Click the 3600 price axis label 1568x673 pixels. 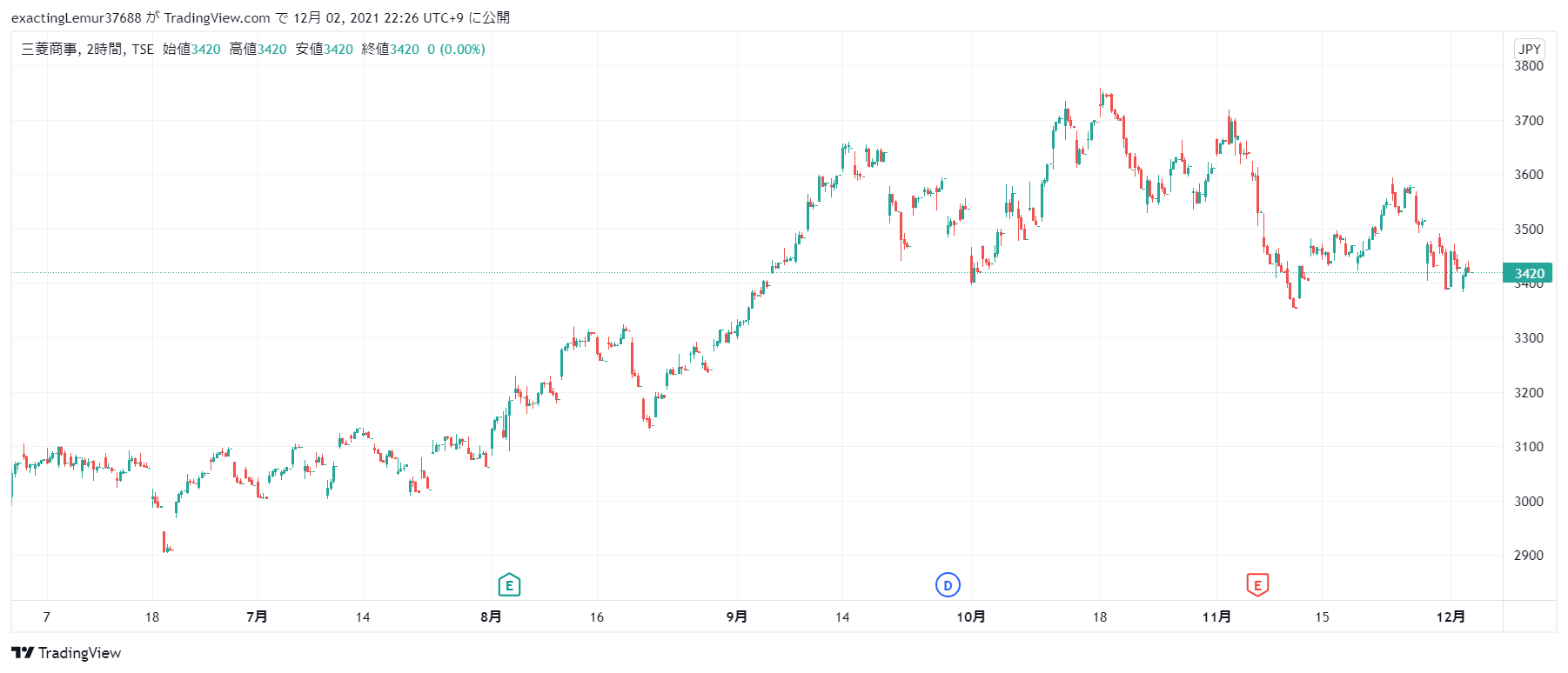coord(1529,175)
